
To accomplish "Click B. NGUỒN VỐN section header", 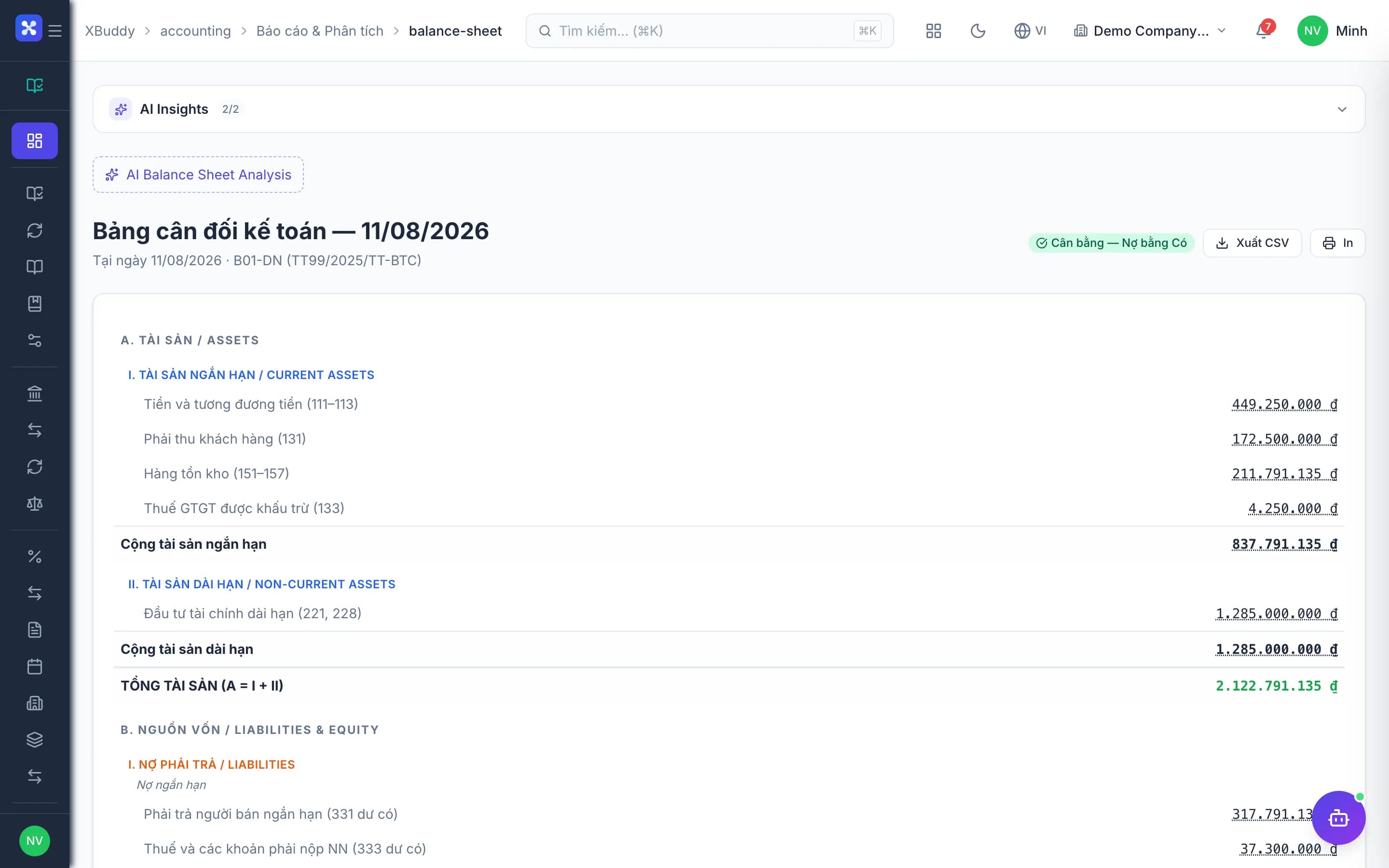I will click(x=250, y=730).
